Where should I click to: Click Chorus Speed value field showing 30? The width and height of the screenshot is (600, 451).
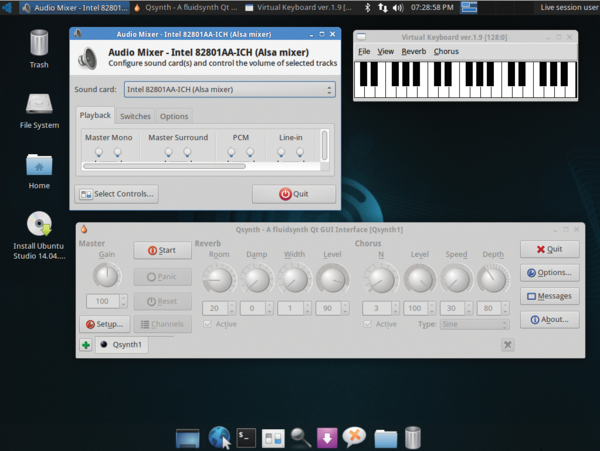pos(452,308)
